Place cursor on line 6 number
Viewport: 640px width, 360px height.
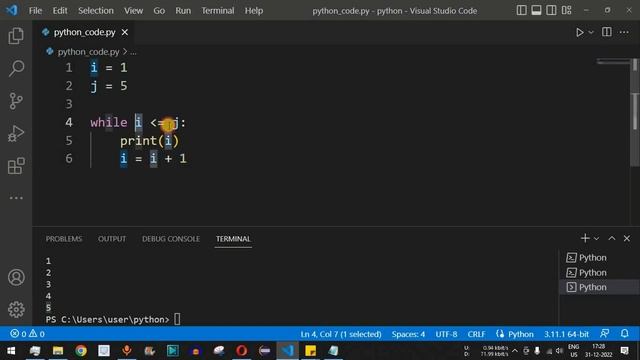point(69,158)
